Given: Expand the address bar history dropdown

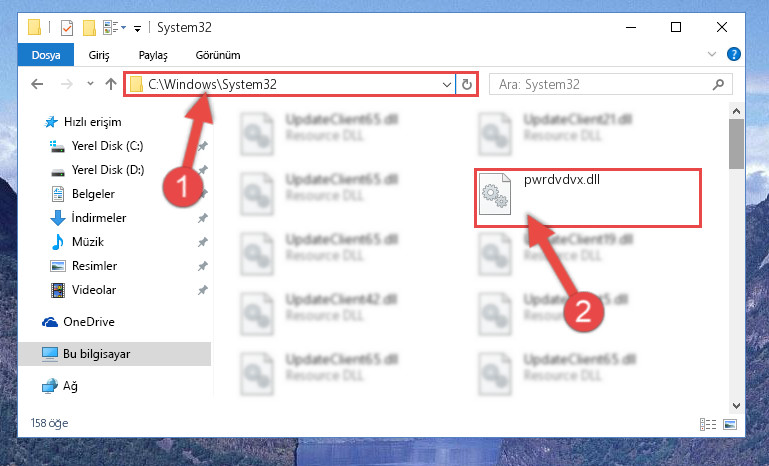Looking at the screenshot, I should pos(446,84).
